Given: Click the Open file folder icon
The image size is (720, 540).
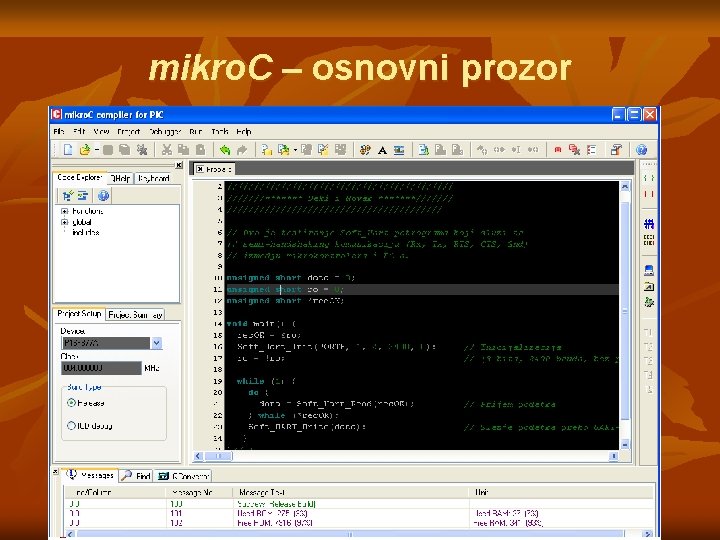Looking at the screenshot, I should (x=85, y=150).
